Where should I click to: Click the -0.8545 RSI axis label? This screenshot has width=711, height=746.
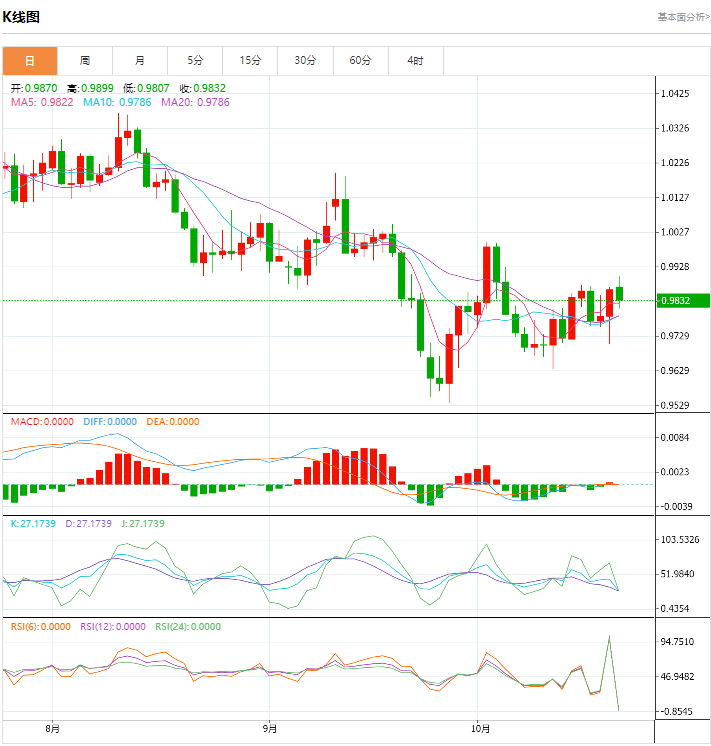pyautogui.click(x=676, y=712)
